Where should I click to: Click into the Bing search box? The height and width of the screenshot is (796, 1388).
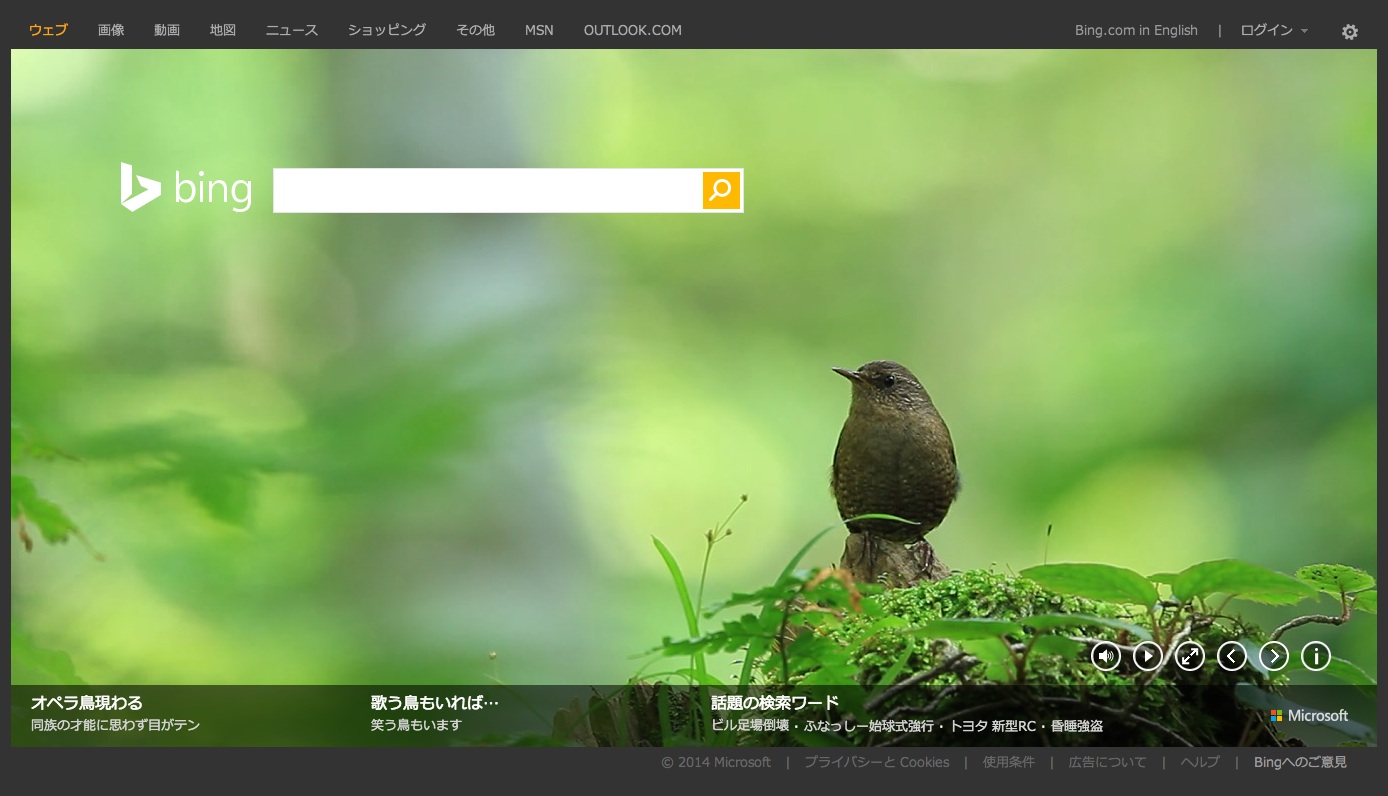pos(487,190)
